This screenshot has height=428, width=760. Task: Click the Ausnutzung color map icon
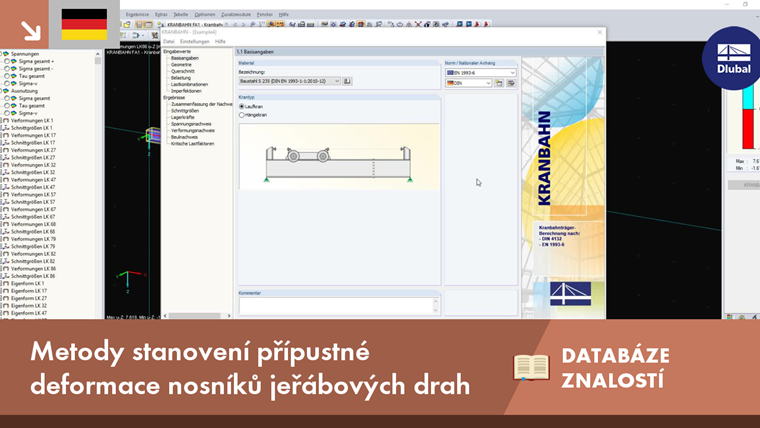(6, 91)
